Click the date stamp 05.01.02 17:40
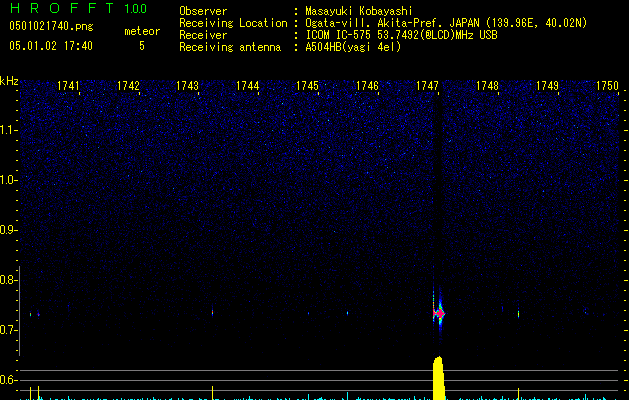This screenshot has width=629, height=400. (51, 46)
